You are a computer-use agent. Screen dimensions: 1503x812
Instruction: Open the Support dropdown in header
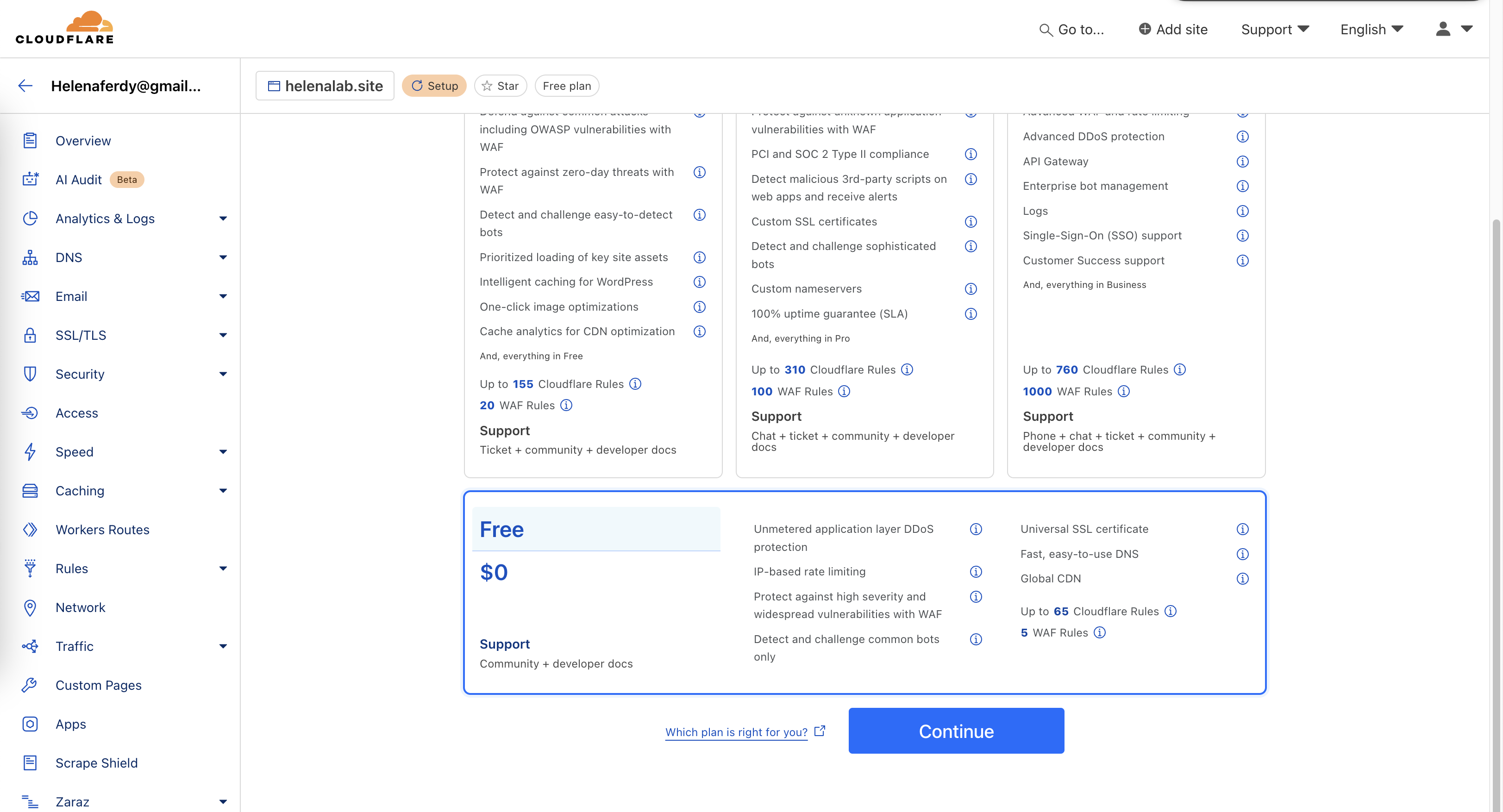point(1274,29)
